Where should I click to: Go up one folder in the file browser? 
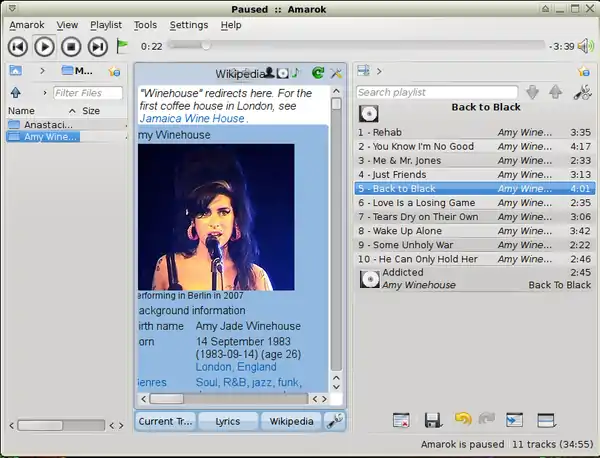coord(16,93)
